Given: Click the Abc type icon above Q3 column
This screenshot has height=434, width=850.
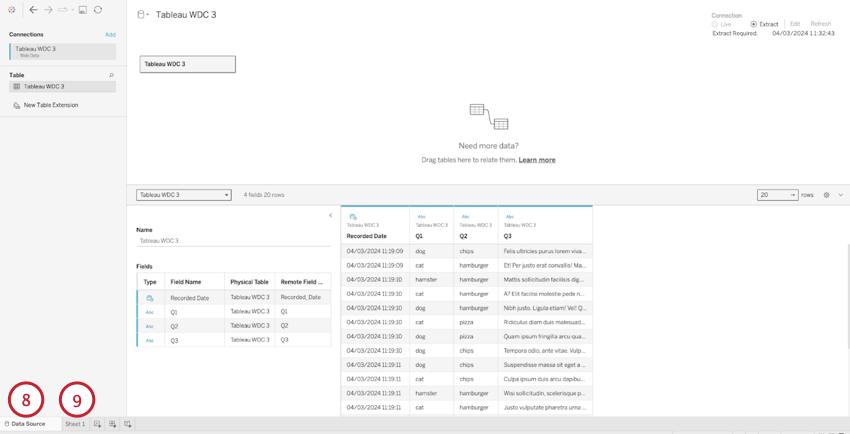Looking at the screenshot, I should coord(509,216).
